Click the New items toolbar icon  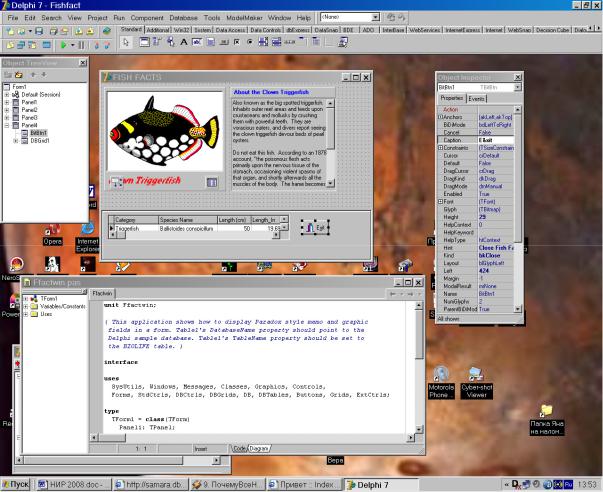[10, 31]
